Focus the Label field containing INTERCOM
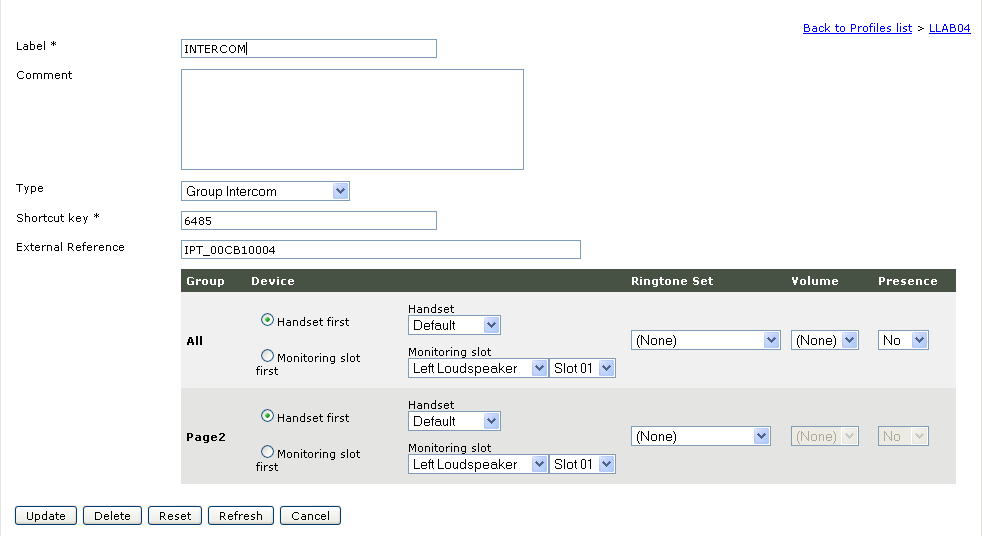The width and height of the screenshot is (982, 536). (x=309, y=49)
